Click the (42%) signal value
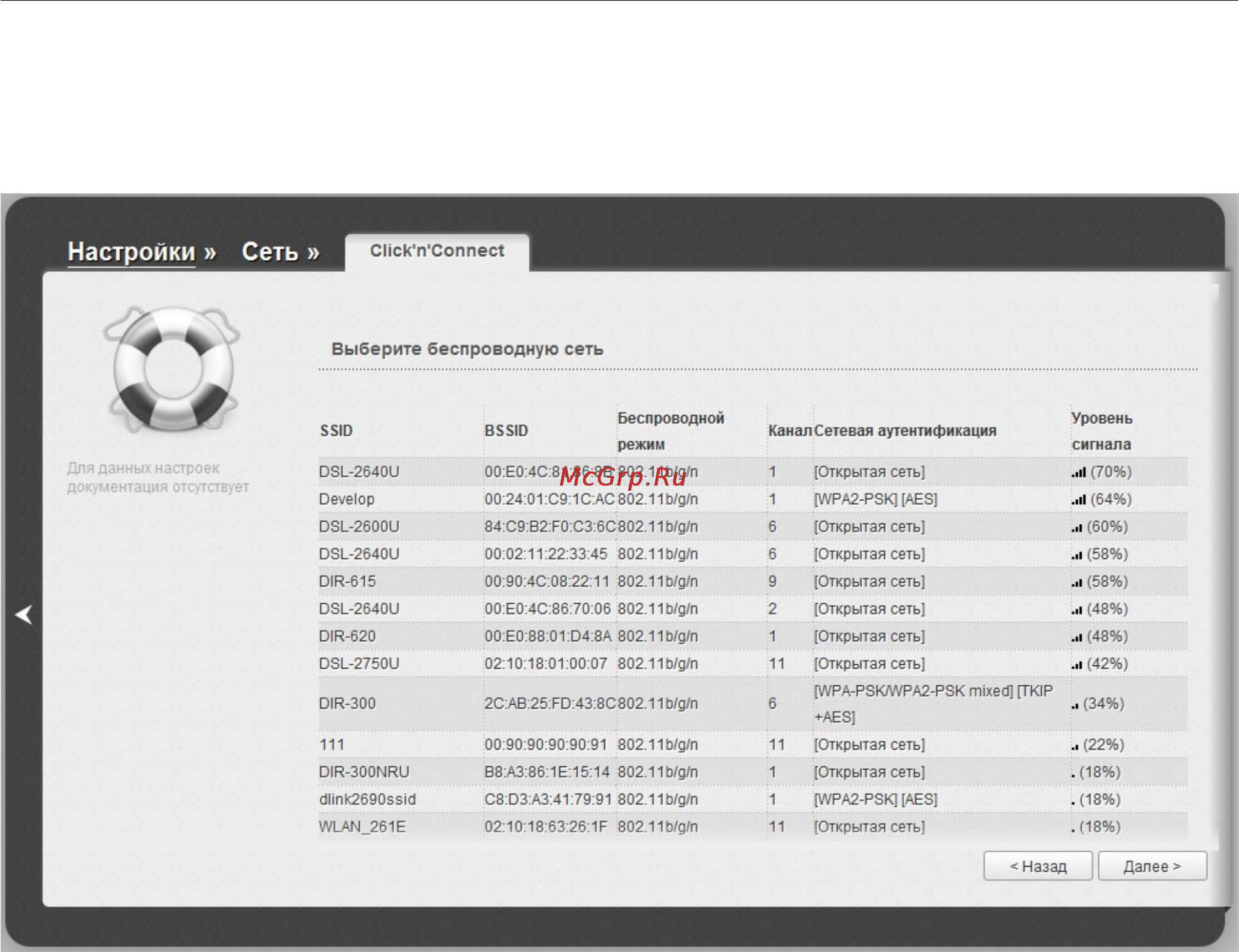 pos(1107,664)
